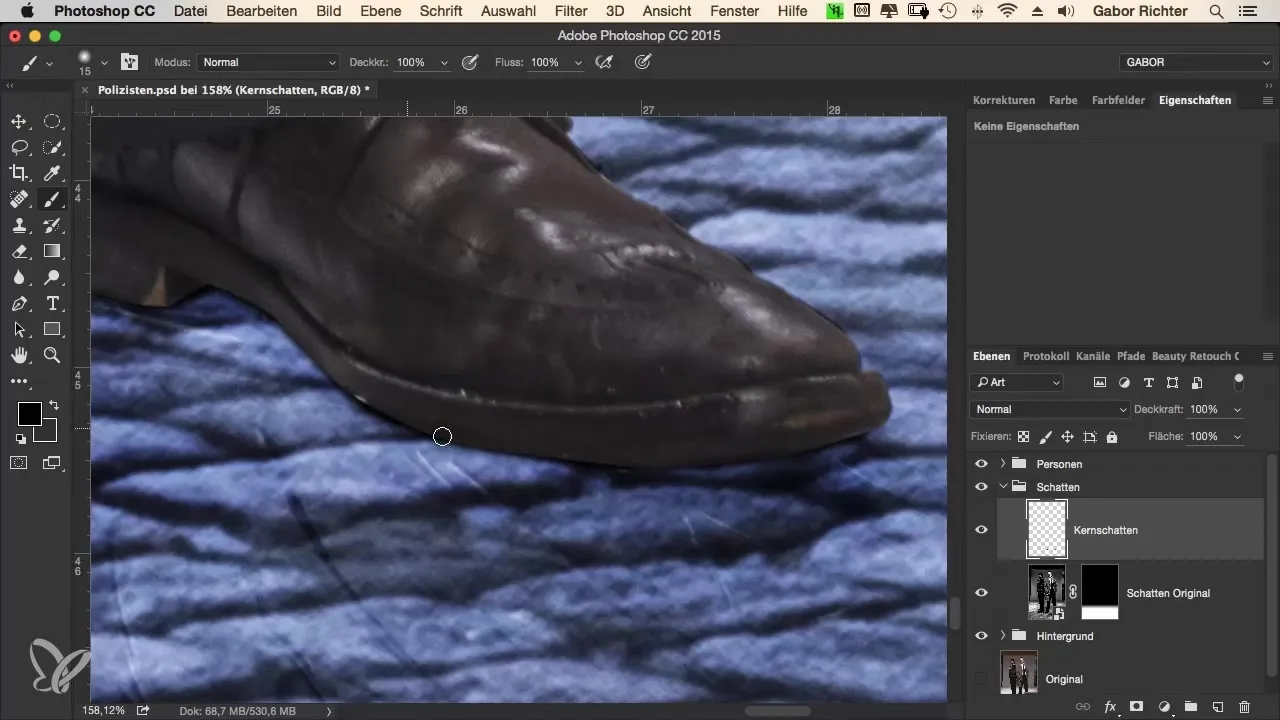Image resolution: width=1280 pixels, height=720 pixels.
Task: Expand the Hintergrund layer group
Action: point(1003,636)
